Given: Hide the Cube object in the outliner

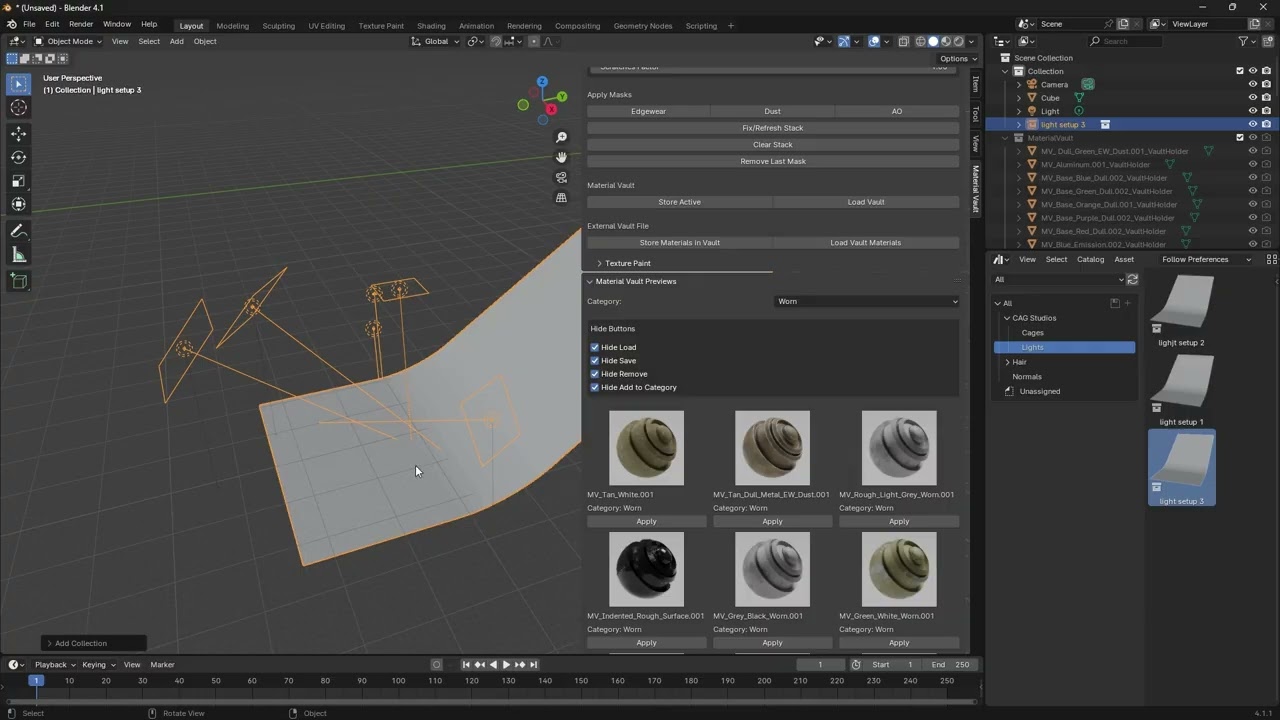Looking at the screenshot, I should point(1252,98).
